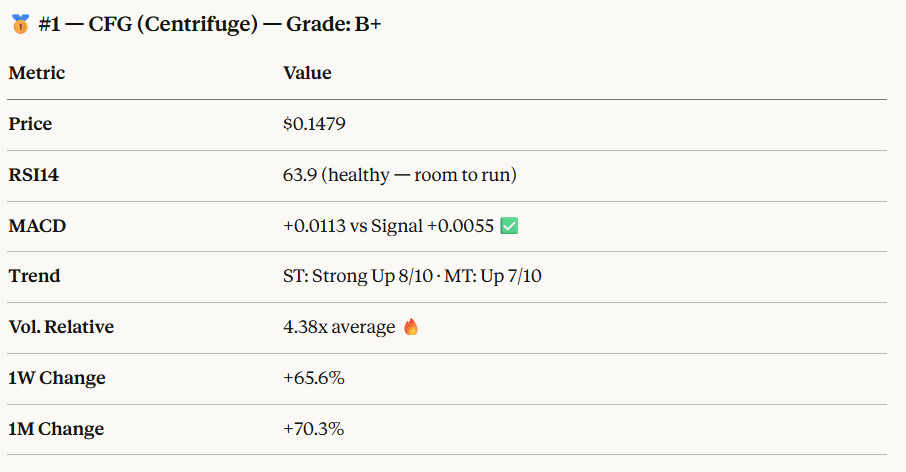
Task: Select the Price row label
Action: (30, 124)
